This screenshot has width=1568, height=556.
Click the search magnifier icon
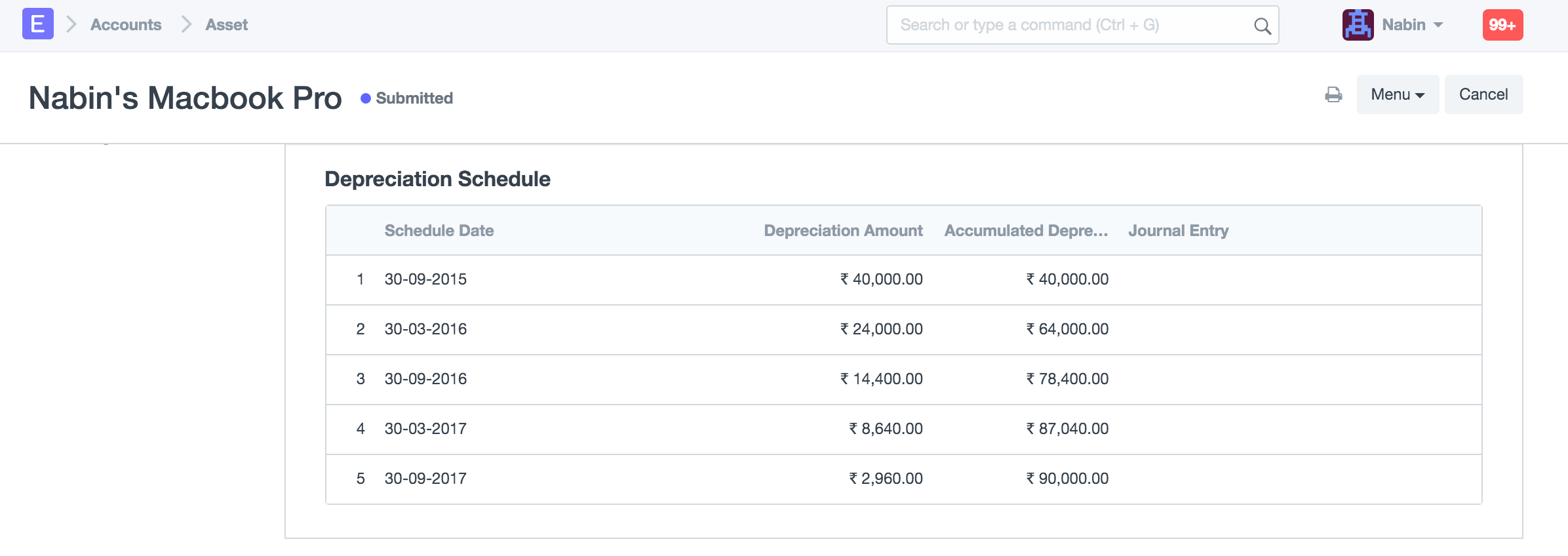pos(1262,26)
